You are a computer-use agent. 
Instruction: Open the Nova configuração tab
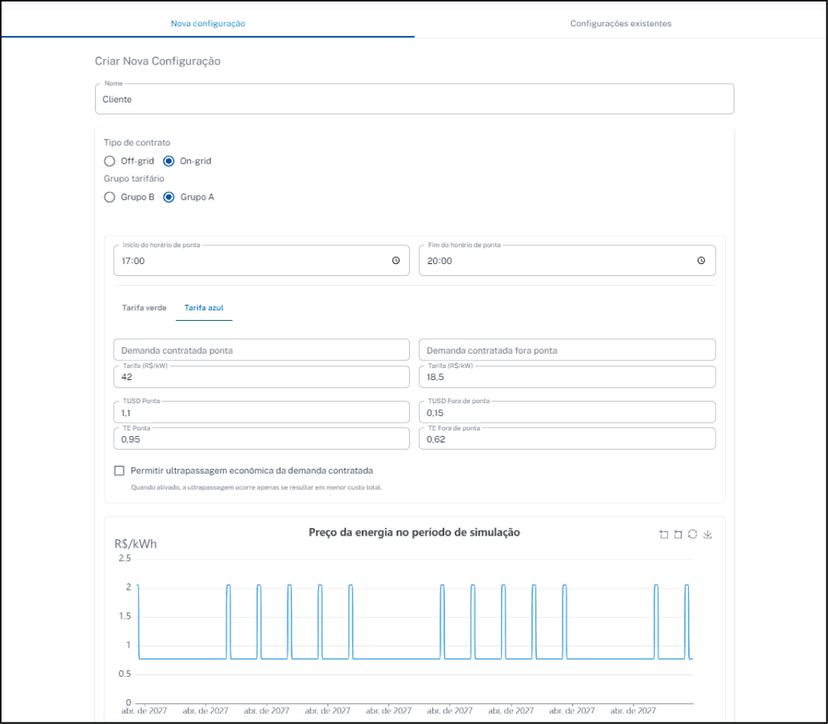pos(208,23)
